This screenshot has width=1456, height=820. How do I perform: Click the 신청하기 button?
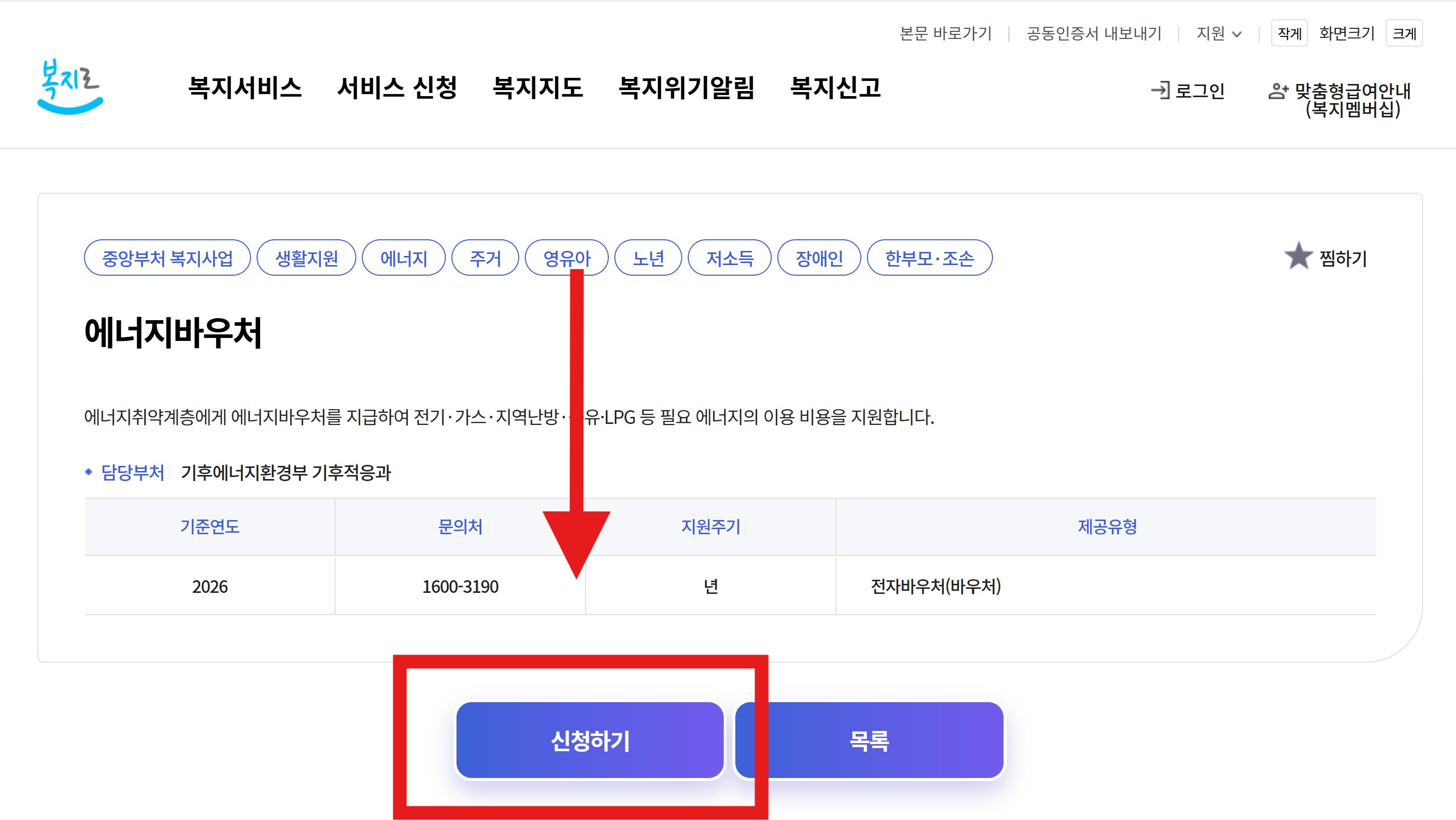click(x=590, y=740)
